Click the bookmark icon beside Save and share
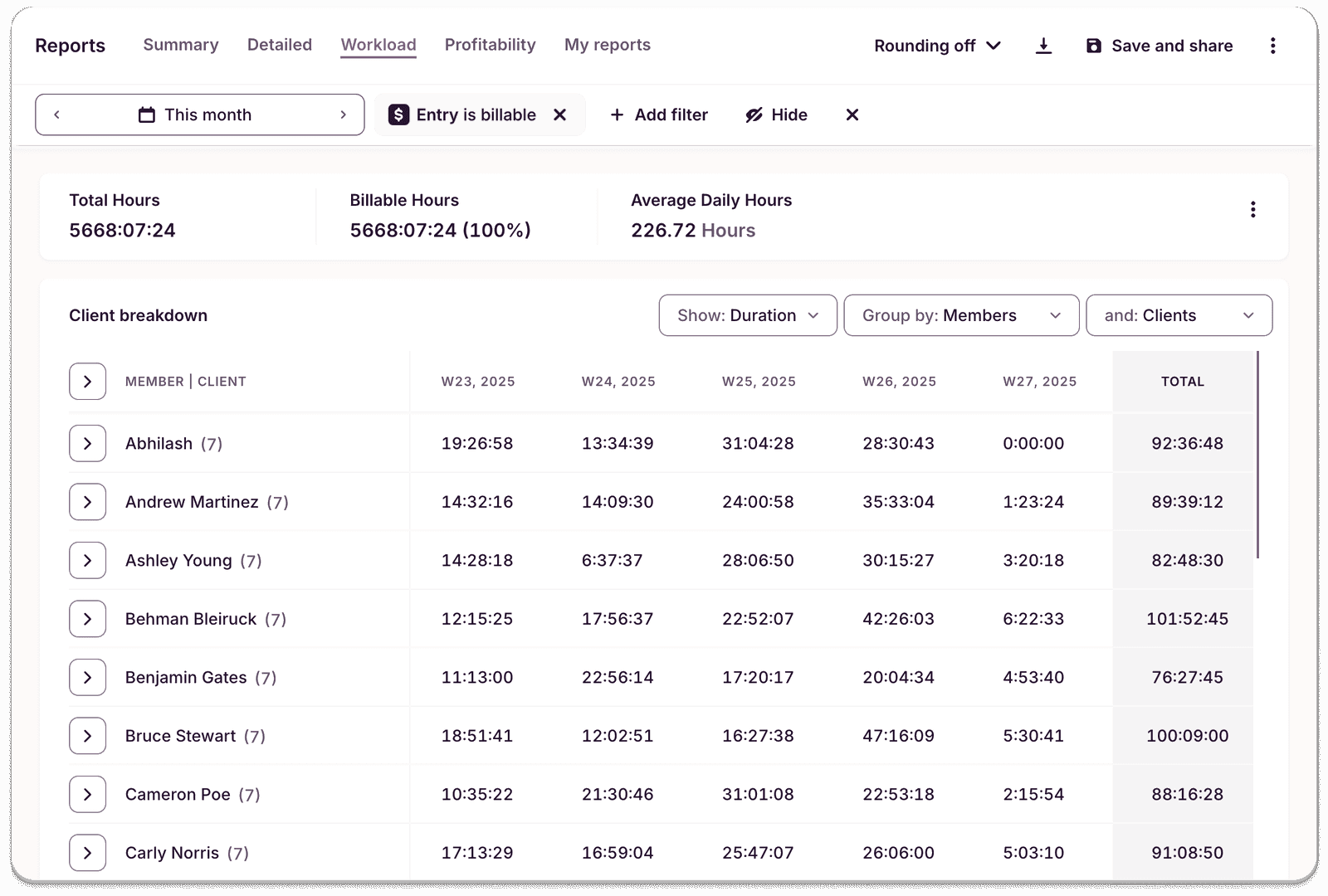1328x896 pixels. [x=1094, y=46]
